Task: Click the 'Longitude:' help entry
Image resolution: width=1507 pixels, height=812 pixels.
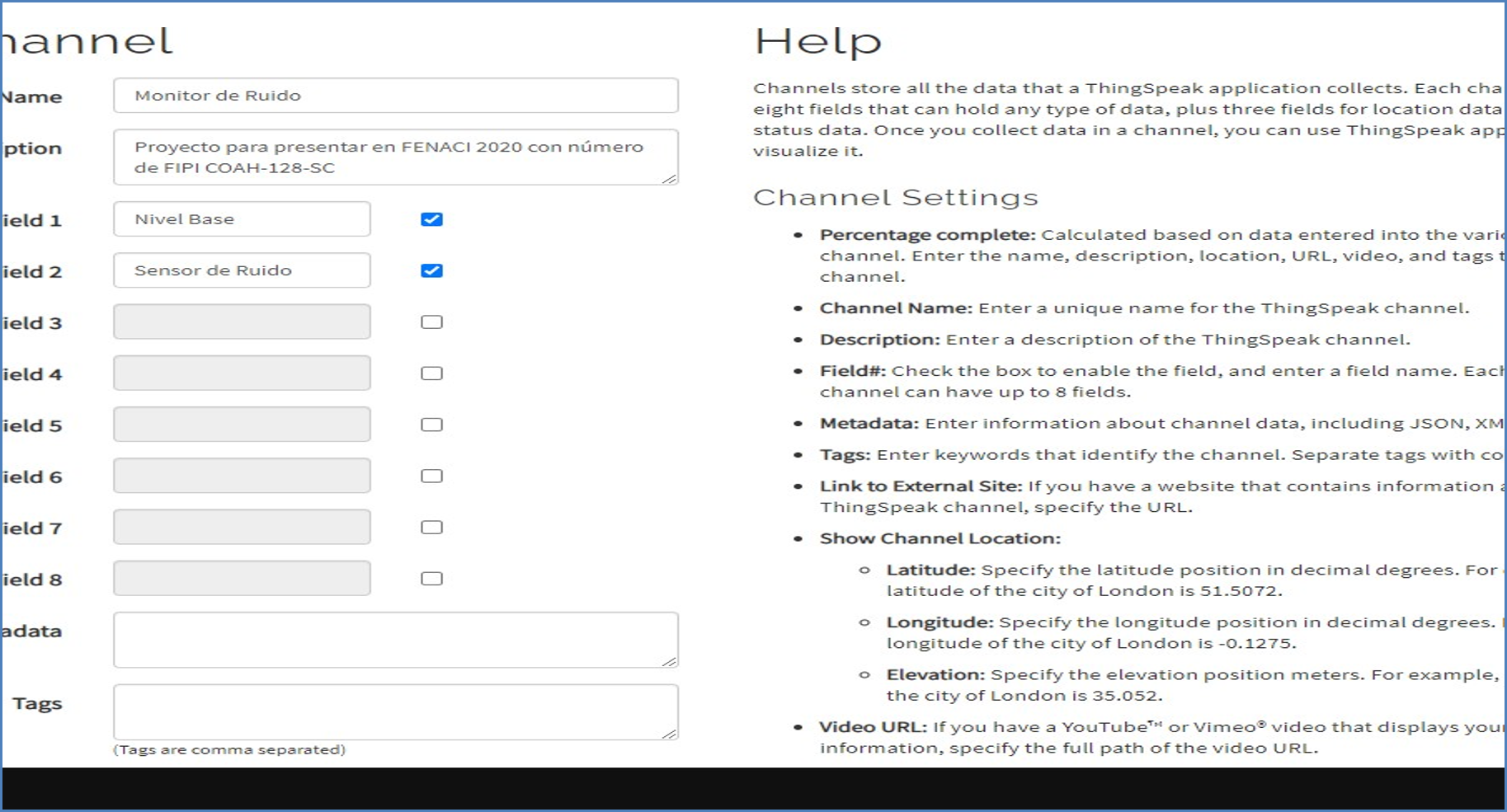Action: pos(1195,633)
